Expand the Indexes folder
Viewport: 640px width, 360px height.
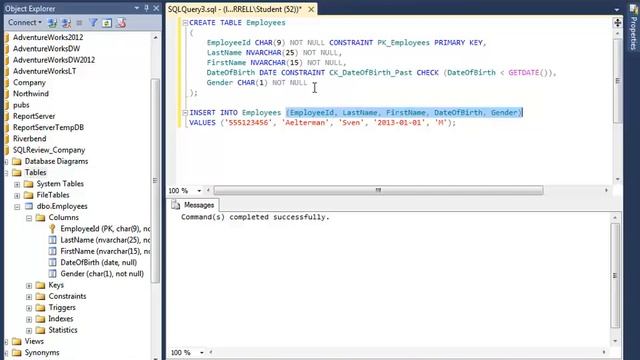point(29,319)
